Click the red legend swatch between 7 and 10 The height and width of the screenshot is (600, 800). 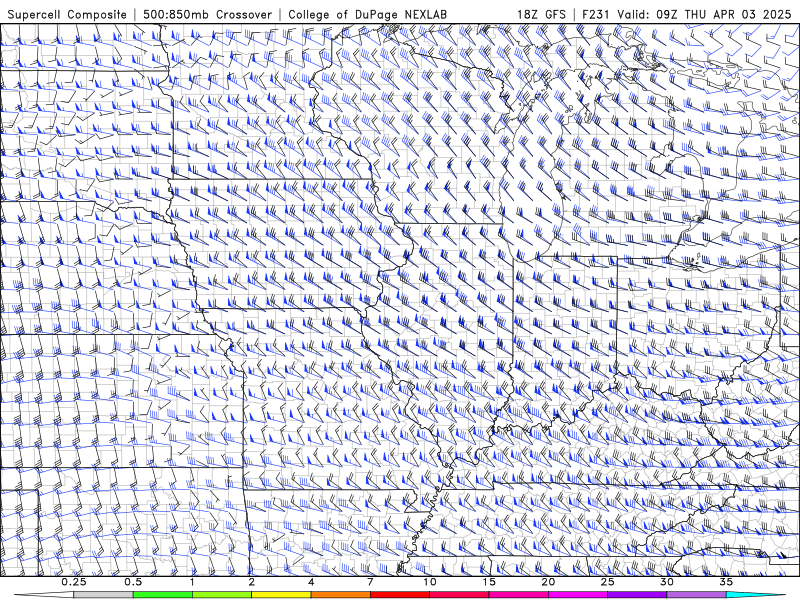click(399, 595)
